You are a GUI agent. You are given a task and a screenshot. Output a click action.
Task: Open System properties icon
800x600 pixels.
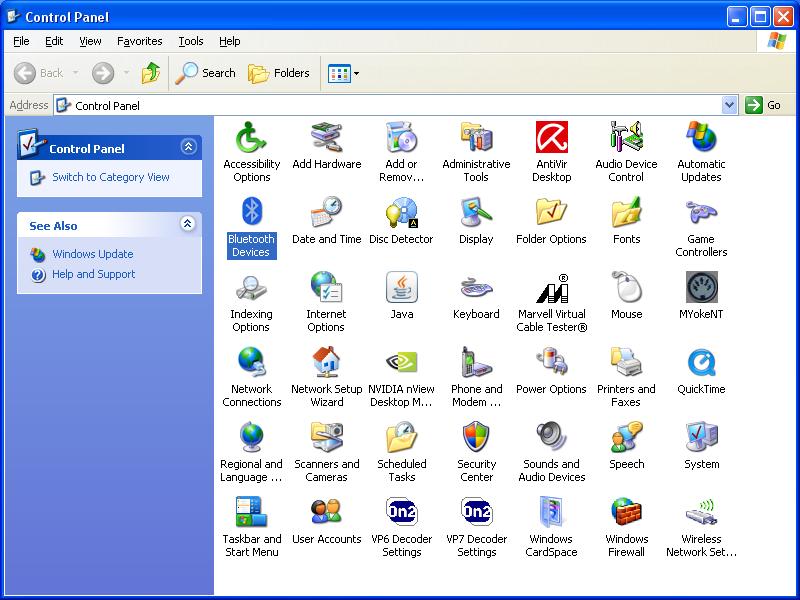coord(702,437)
